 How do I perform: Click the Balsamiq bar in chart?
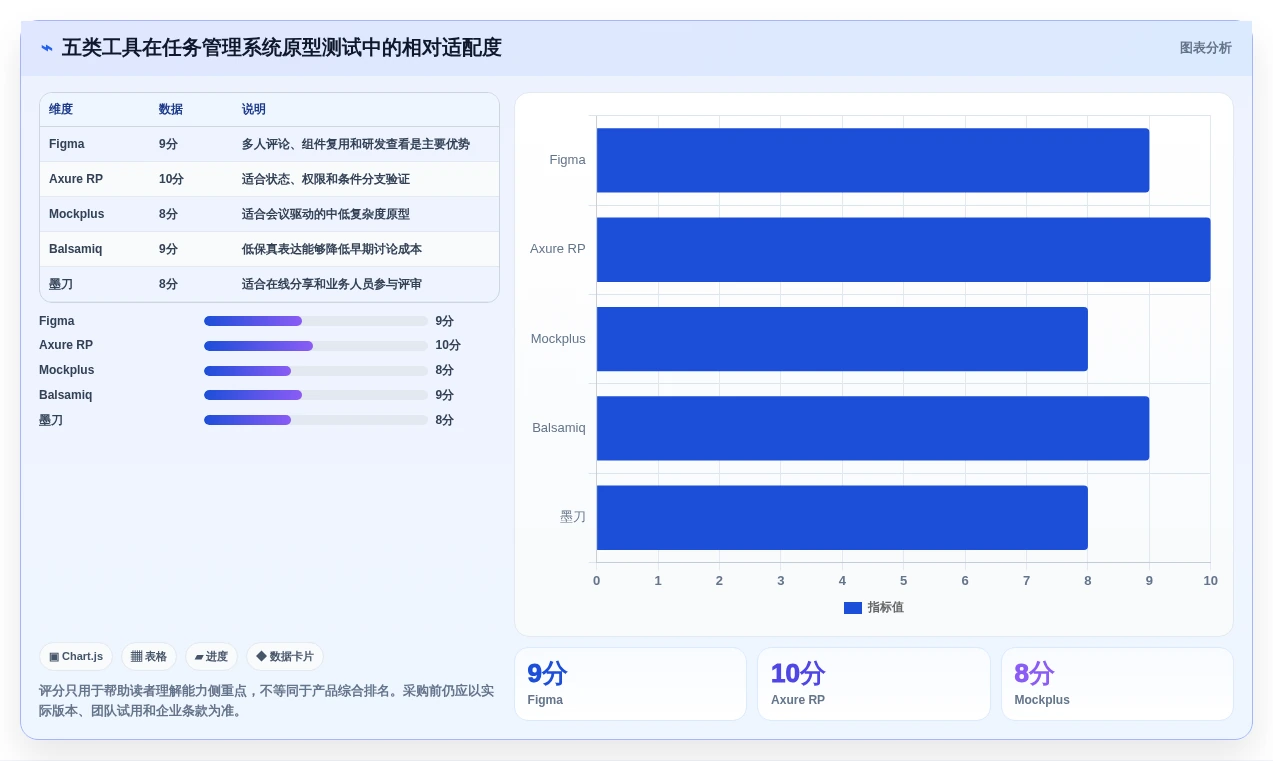tap(873, 428)
